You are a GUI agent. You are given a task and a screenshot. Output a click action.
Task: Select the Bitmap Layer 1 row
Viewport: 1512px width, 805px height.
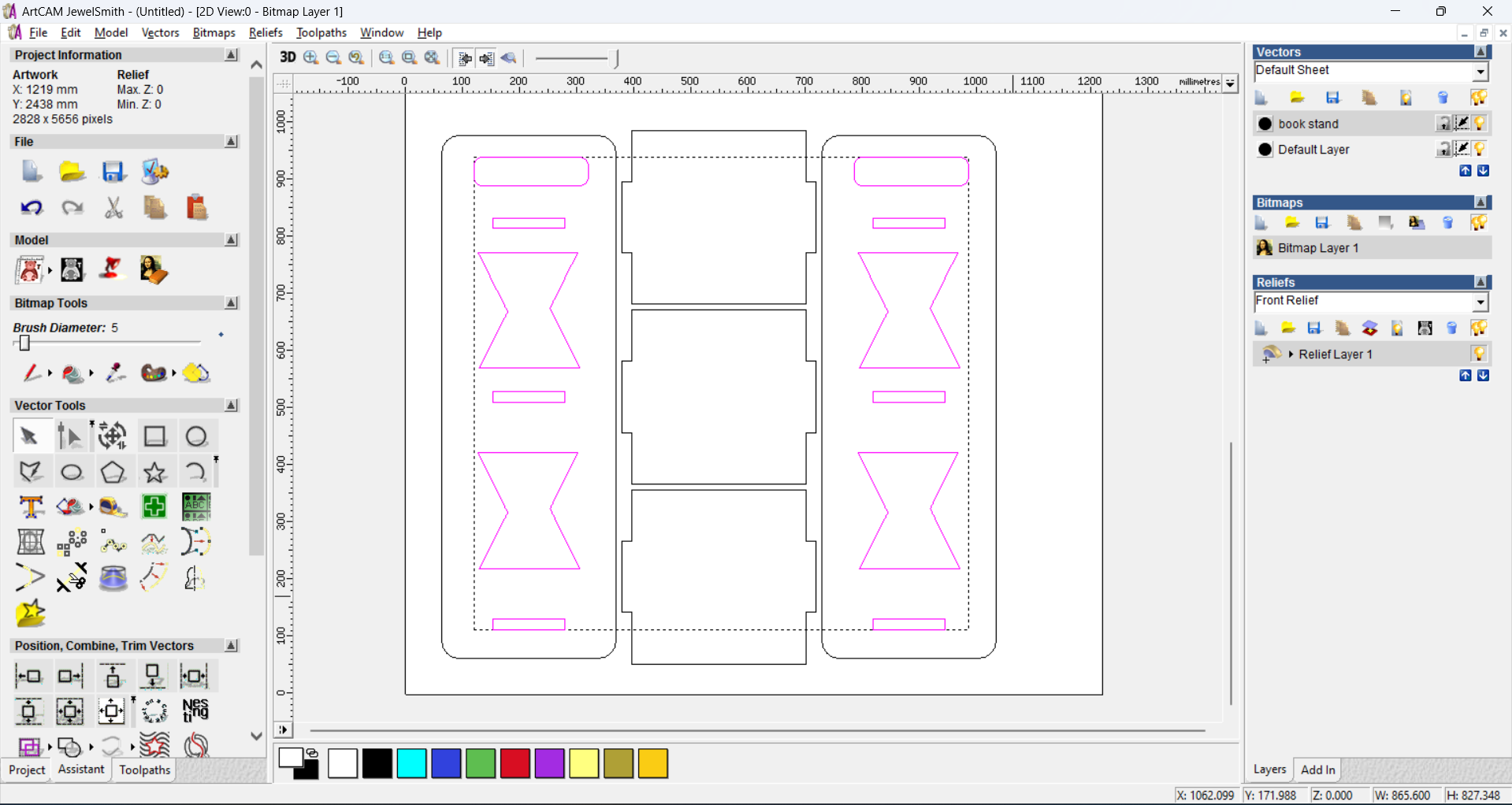click(1372, 248)
